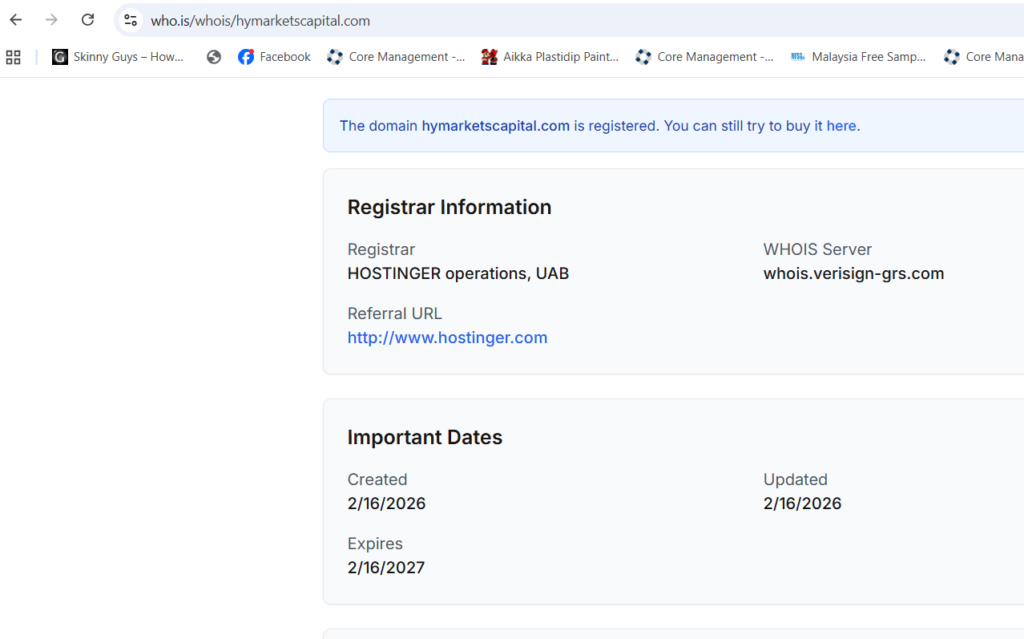Go back using the browser back arrow
Image resolution: width=1024 pixels, height=639 pixels.
(x=16, y=20)
